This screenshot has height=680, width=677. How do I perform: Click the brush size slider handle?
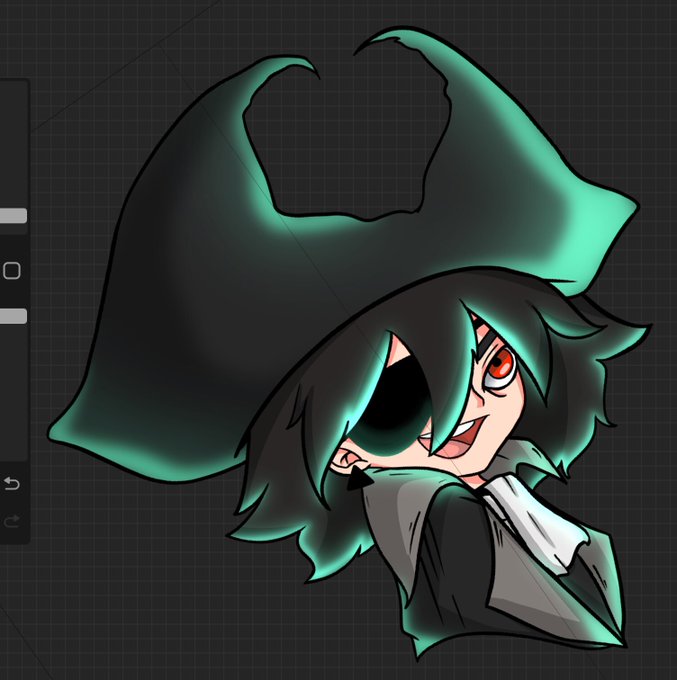pyautogui.click(x=13, y=216)
